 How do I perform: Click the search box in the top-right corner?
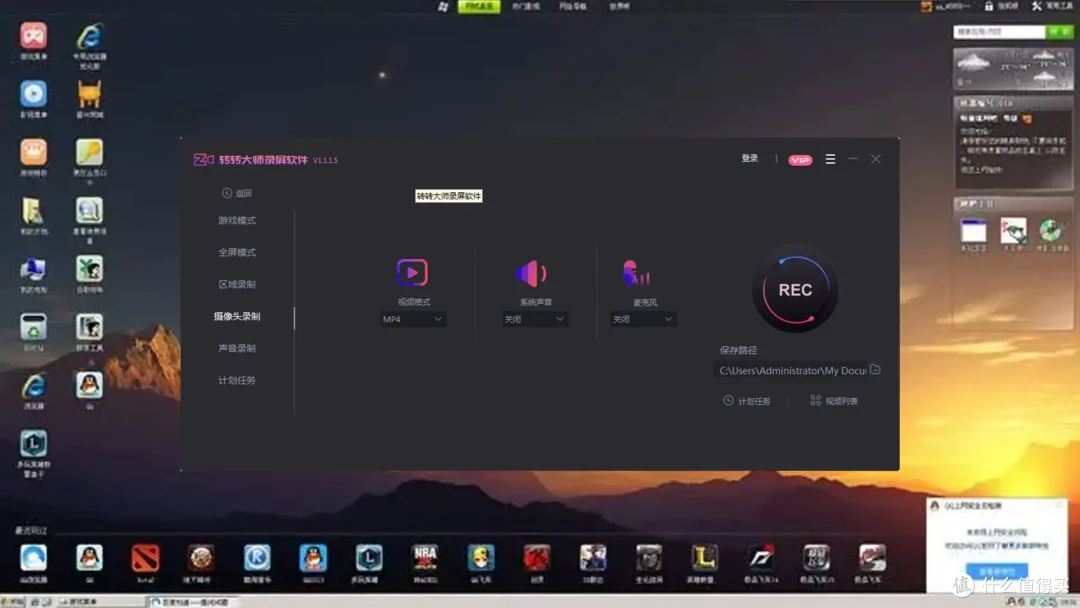click(x=999, y=32)
